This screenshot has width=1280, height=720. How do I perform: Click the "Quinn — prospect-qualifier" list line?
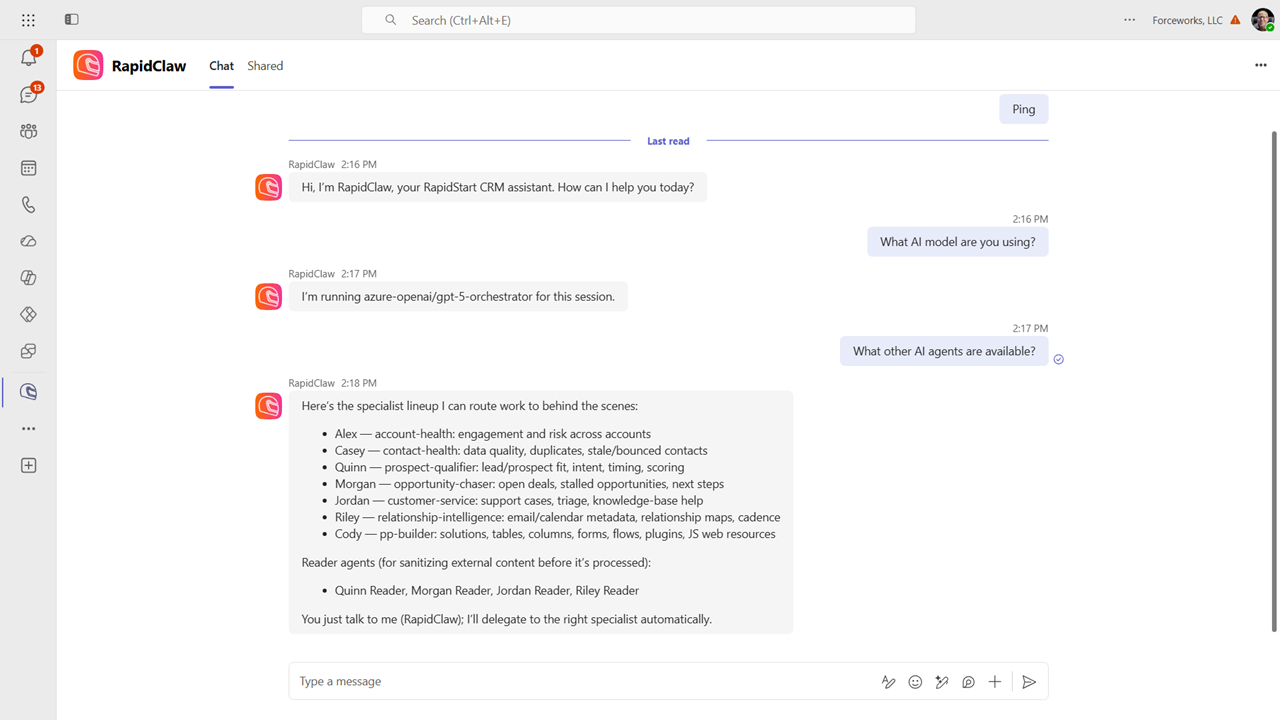[510, 467]
